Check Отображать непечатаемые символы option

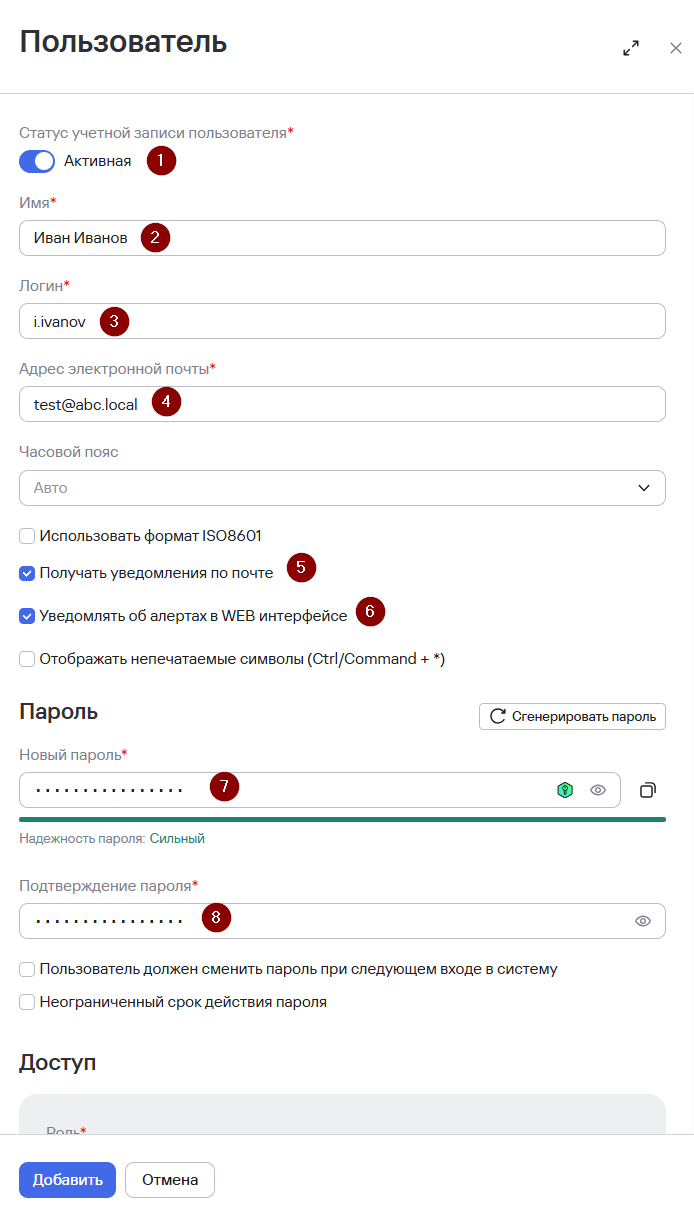coord(27,659)
